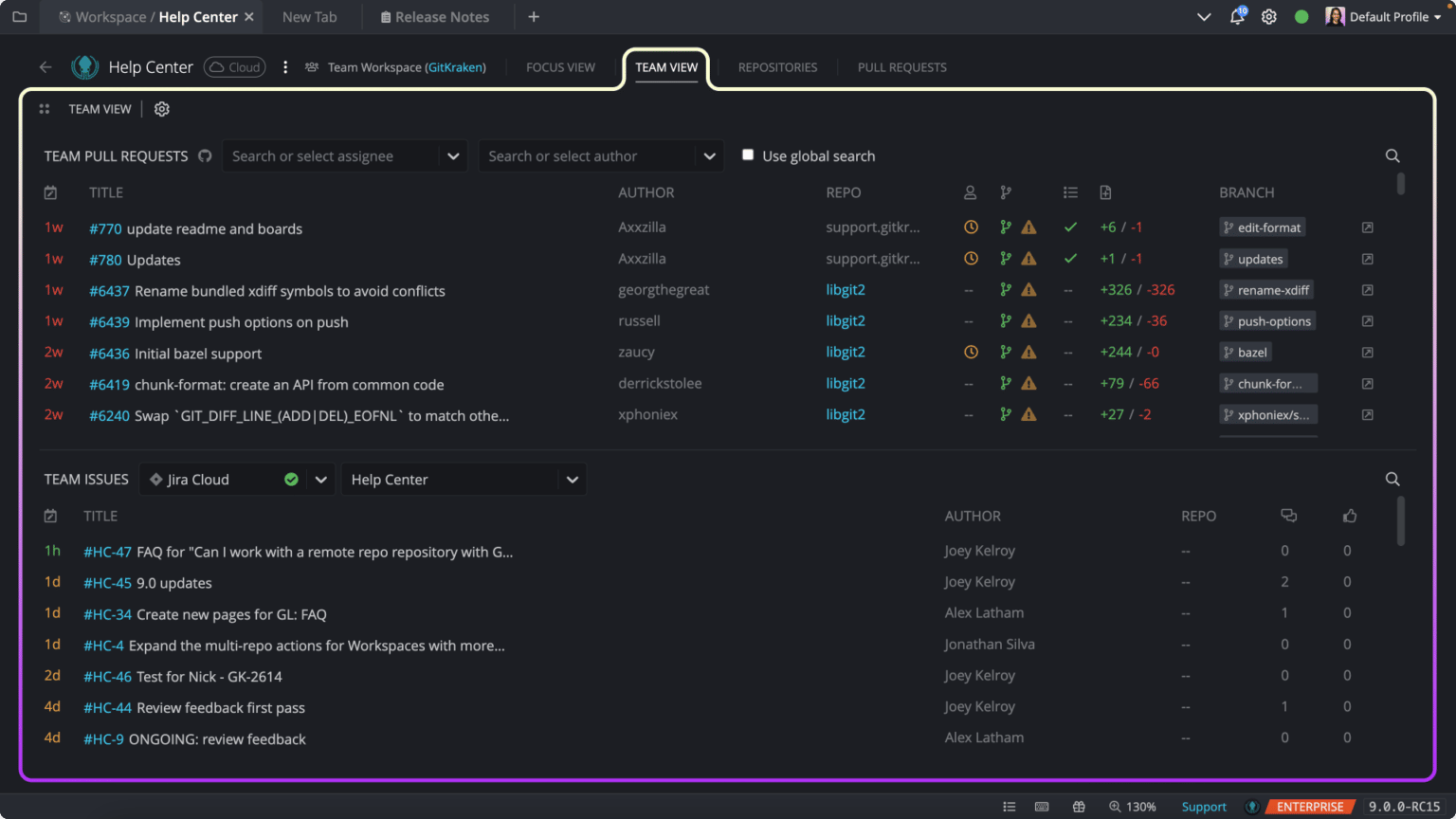Click the GitKraken logo in the status bar
This screenshot has height=819, width=1456.
click(1253, 807)
